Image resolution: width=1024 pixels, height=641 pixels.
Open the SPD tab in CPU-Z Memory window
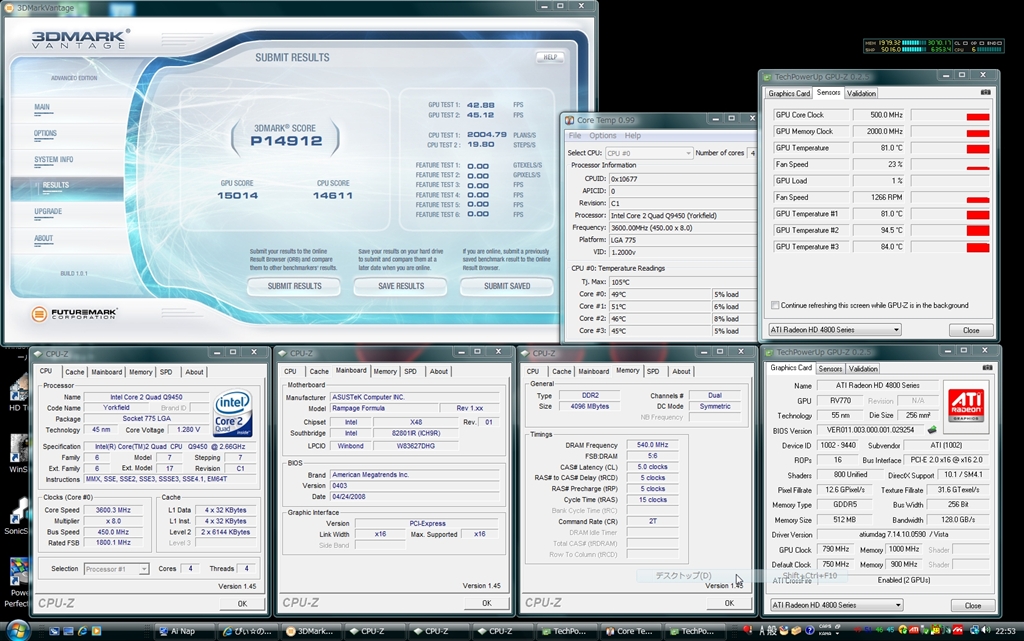pyautogui.click(x=653, y=371)
